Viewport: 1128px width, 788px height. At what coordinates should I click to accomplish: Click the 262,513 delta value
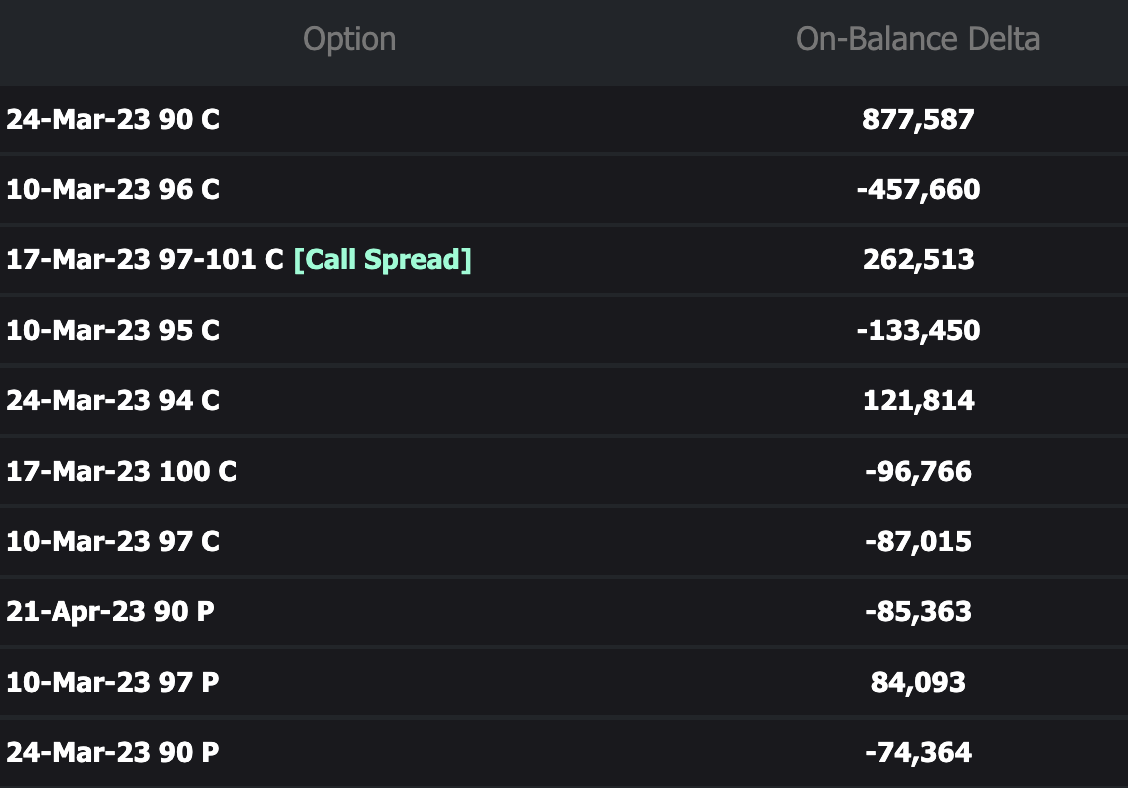tap(919, 260)
